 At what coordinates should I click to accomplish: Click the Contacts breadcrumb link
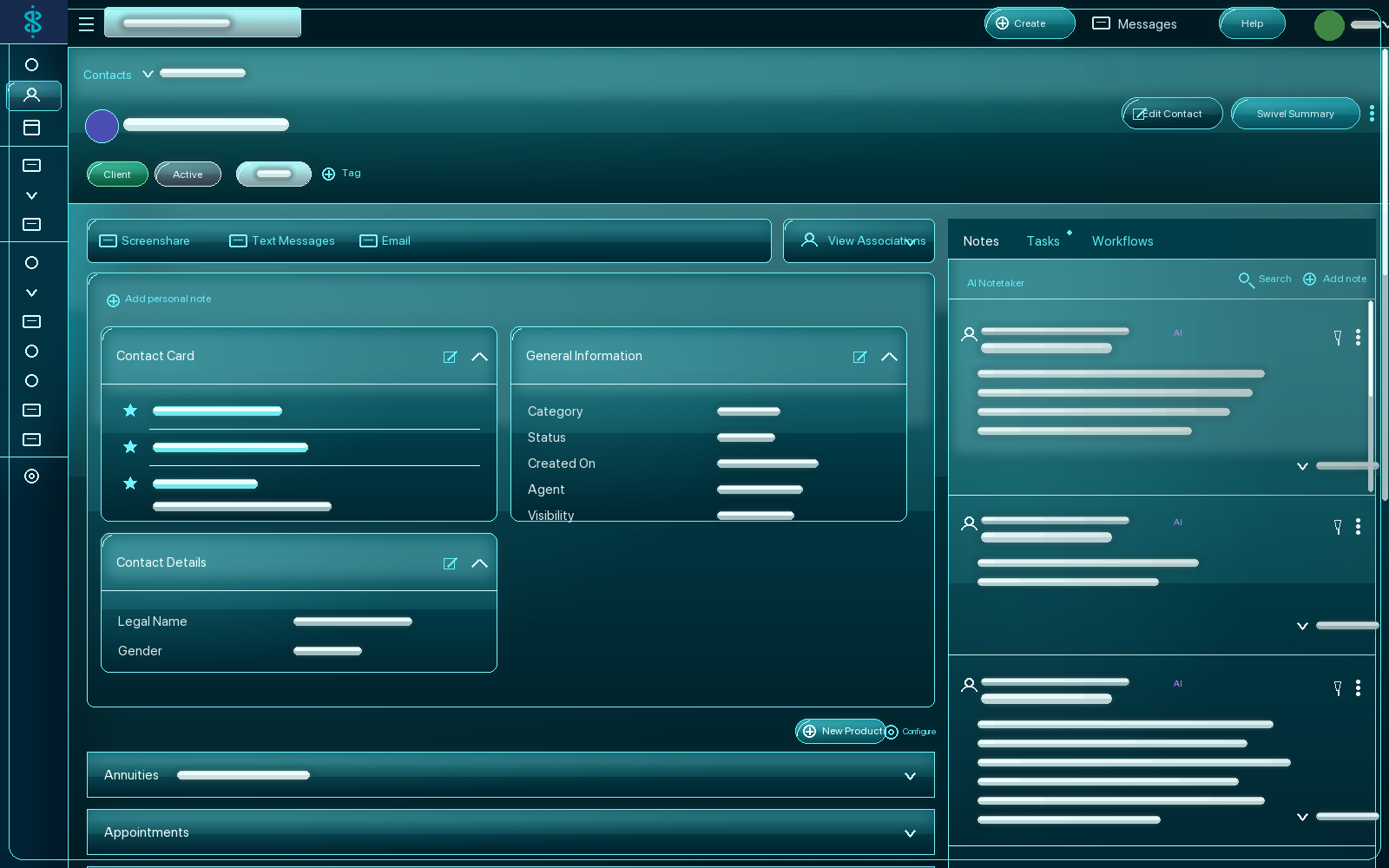tap(108, 76)
